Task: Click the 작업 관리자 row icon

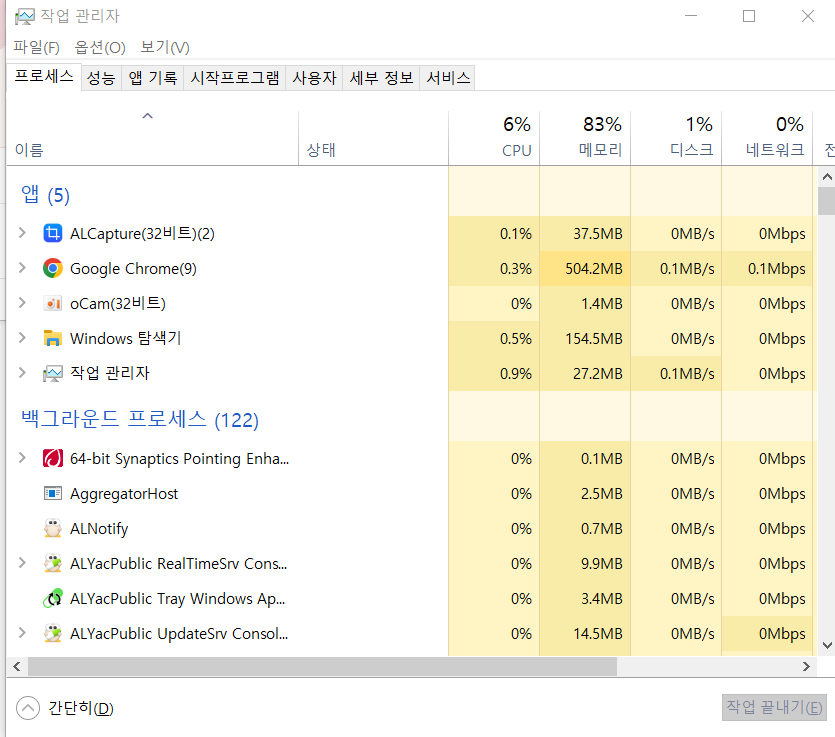Action: 52,373
